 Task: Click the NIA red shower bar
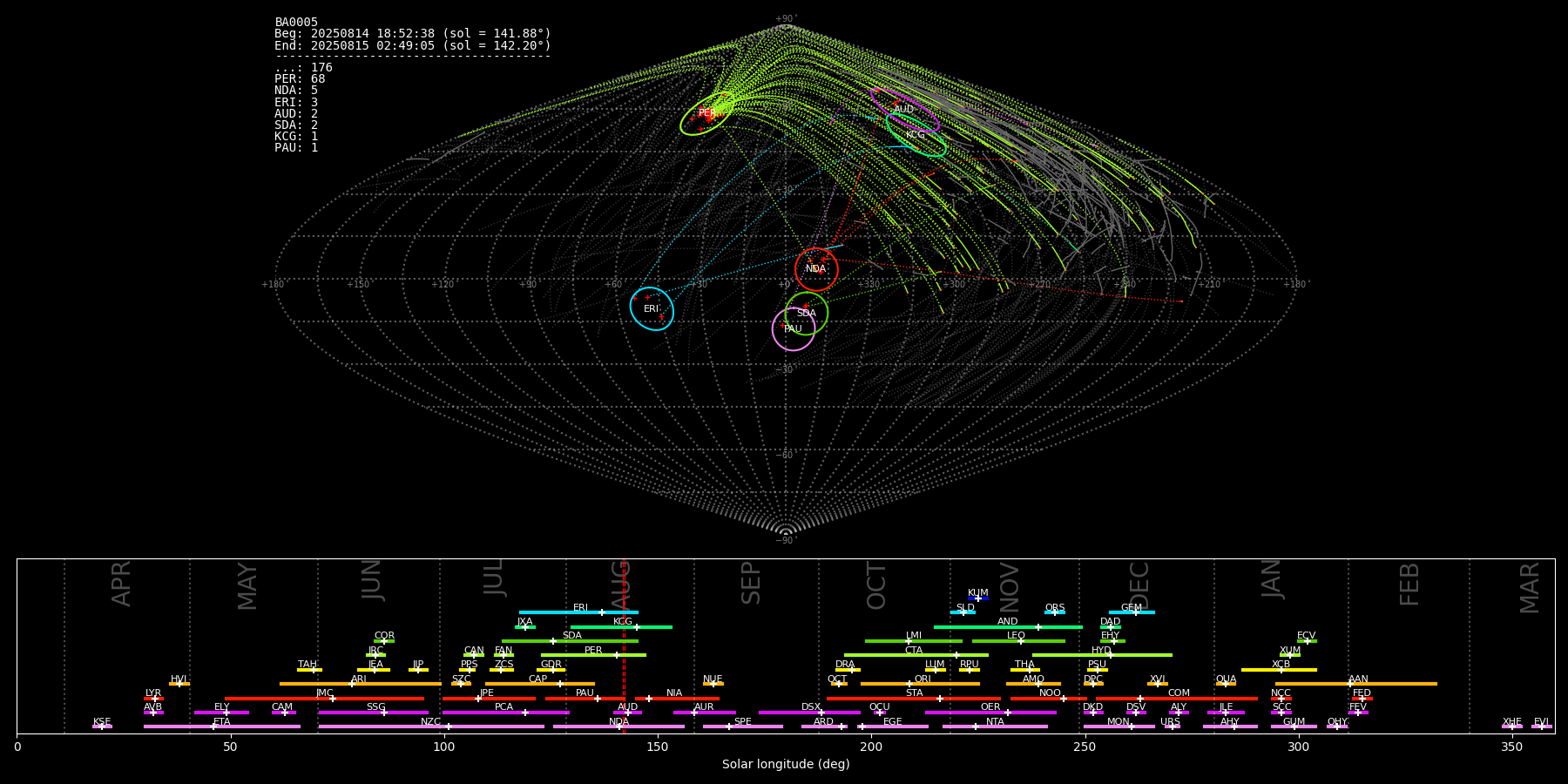[677, 699]
